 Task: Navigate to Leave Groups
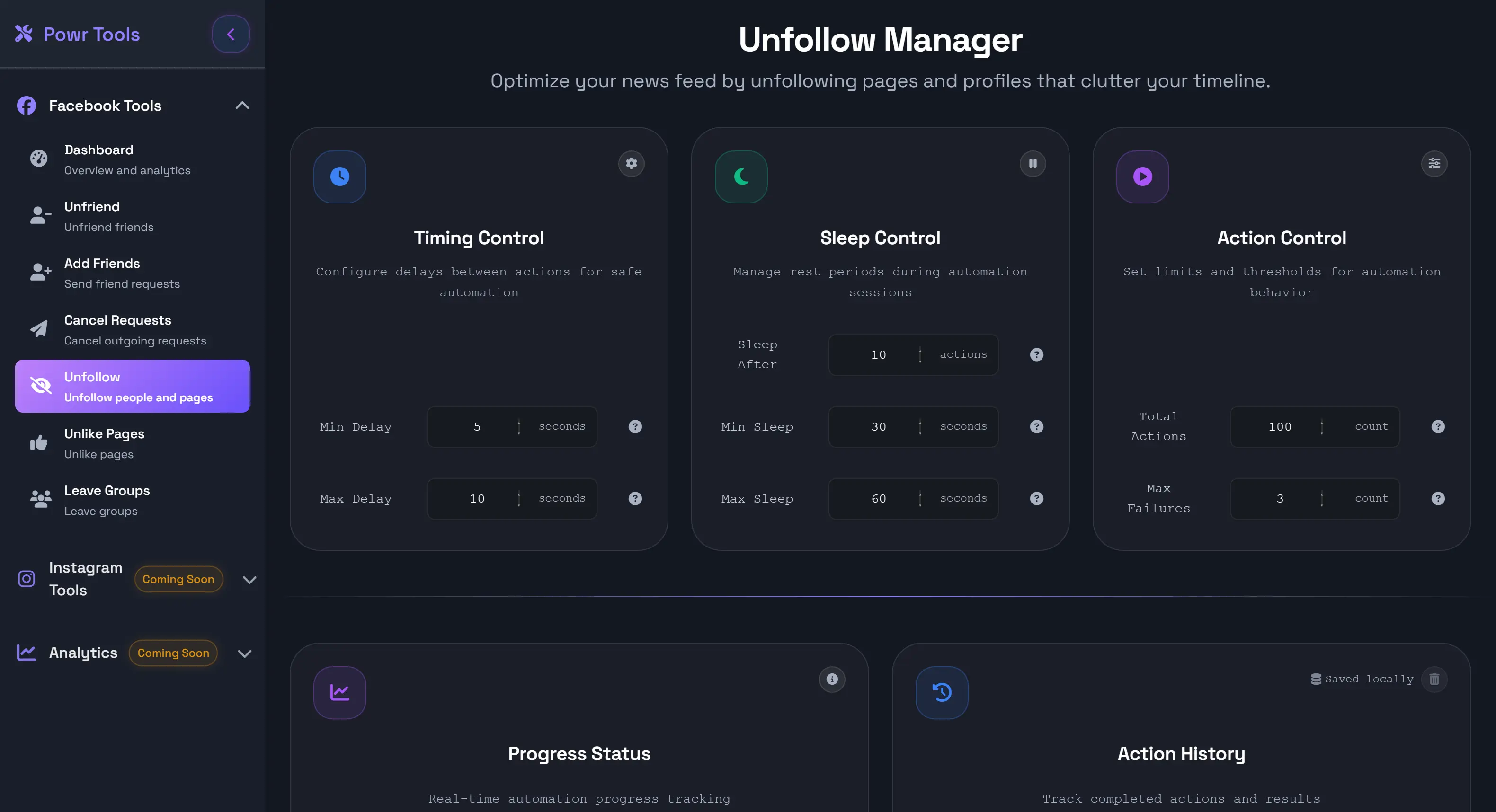point(133,500)
